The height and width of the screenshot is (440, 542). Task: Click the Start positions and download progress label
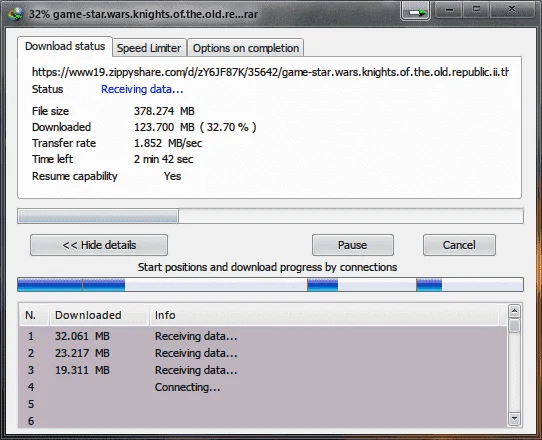click(x=267, y=267)
